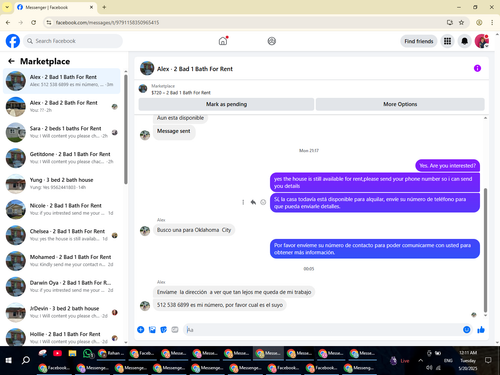Open the browser three-dot menu
Viewport: 500px width, 375px height.
tap(492, 22)
